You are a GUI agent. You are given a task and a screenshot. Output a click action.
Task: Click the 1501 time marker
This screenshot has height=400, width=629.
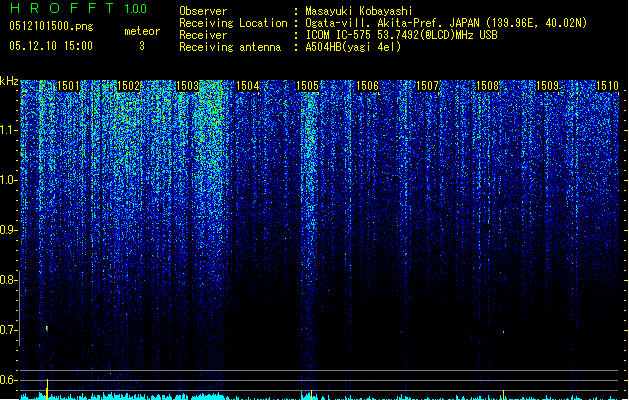point(68,86)
